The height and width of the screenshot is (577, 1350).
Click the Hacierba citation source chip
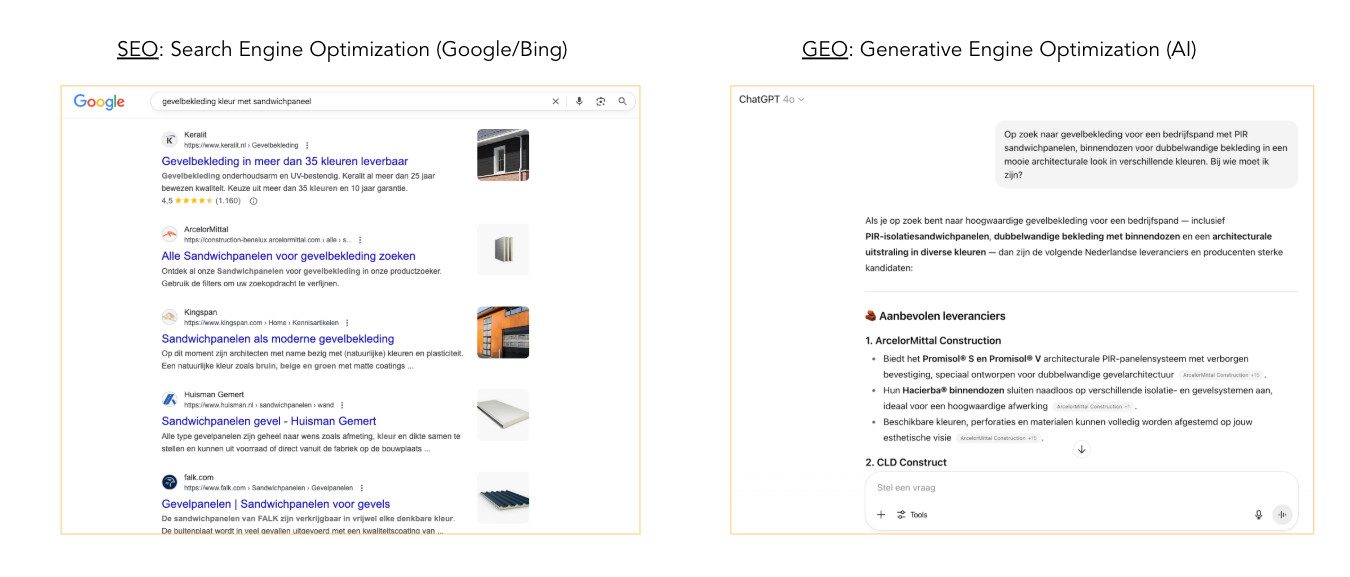tap(1093, 405)
